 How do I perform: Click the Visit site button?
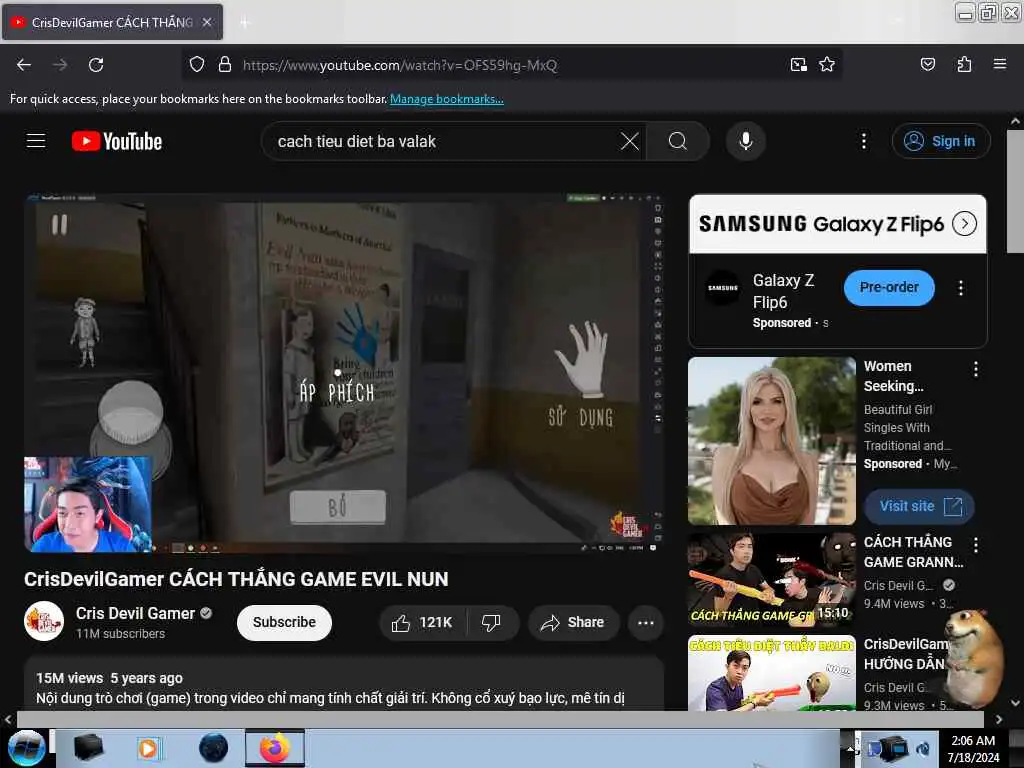click(920, 506)
